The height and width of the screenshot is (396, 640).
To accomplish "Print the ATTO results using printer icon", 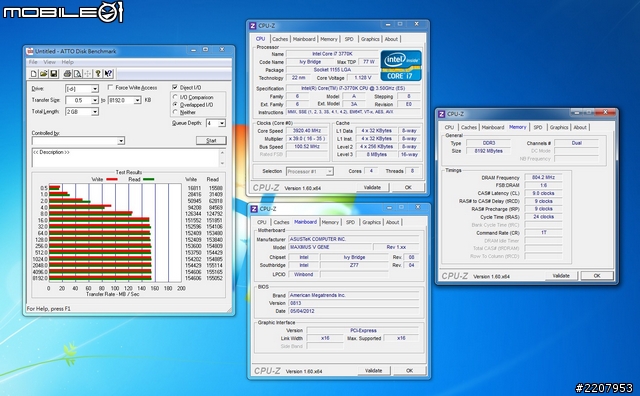I will point(67,74).
